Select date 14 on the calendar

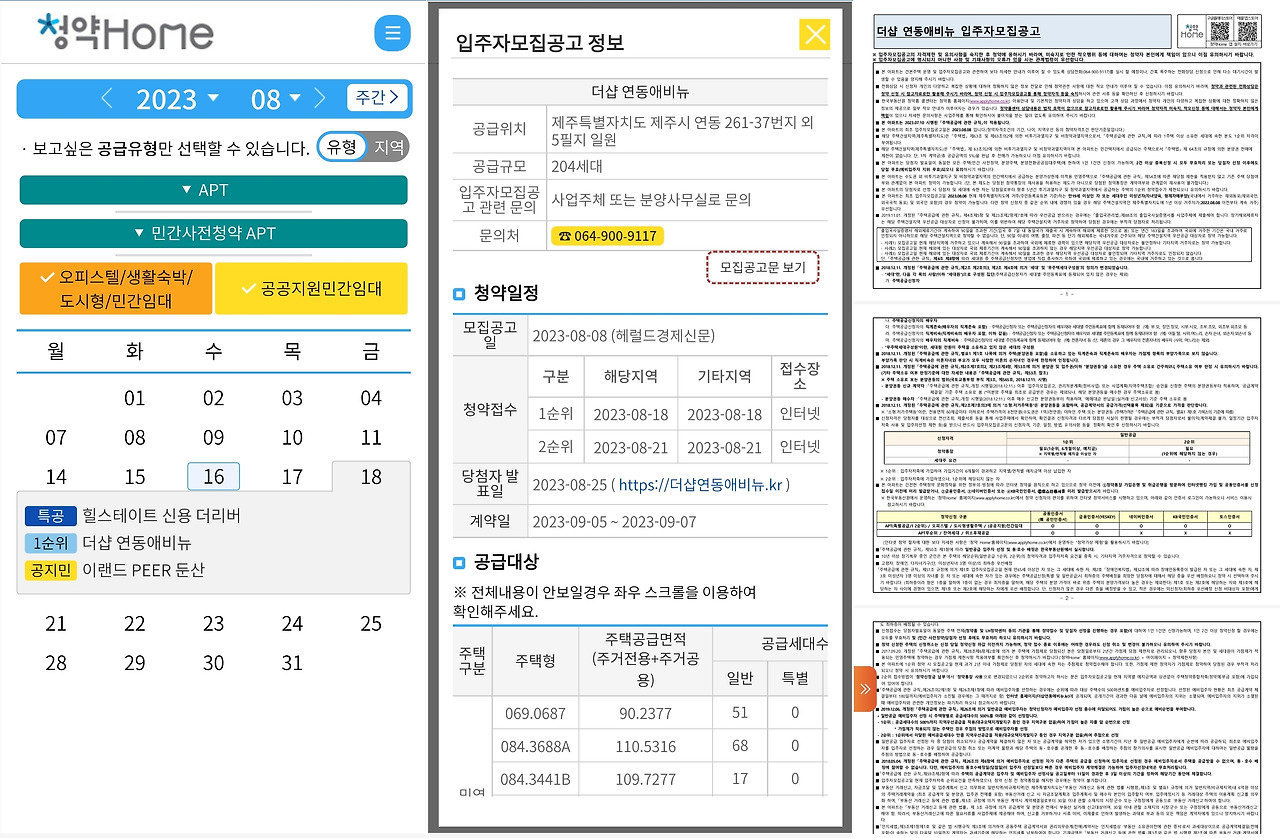coord(56,476)
